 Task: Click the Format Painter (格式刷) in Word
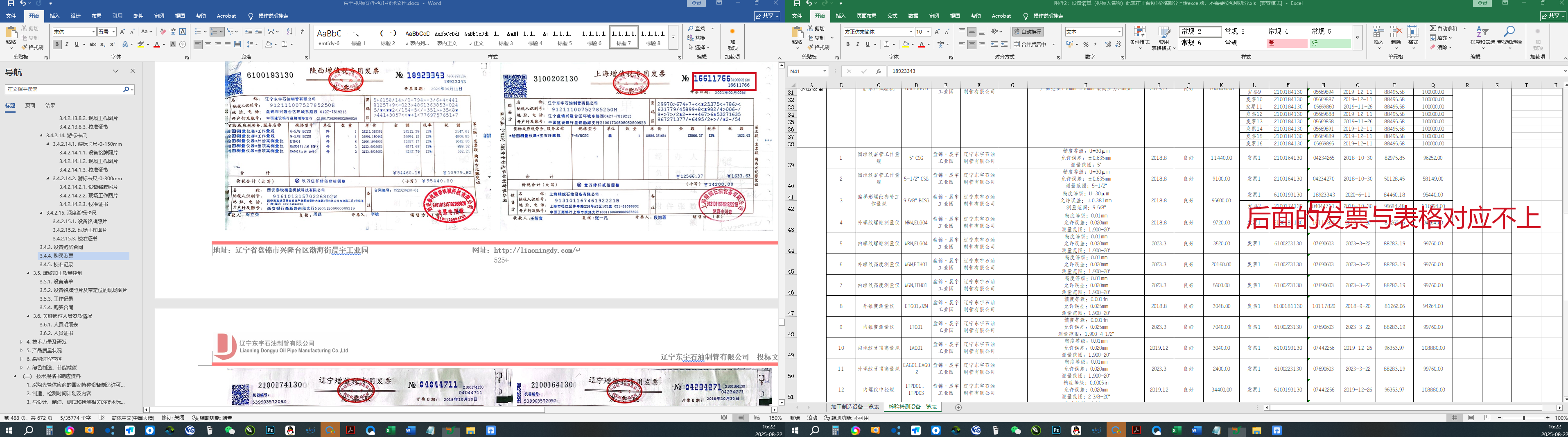(x=33, y=47)
